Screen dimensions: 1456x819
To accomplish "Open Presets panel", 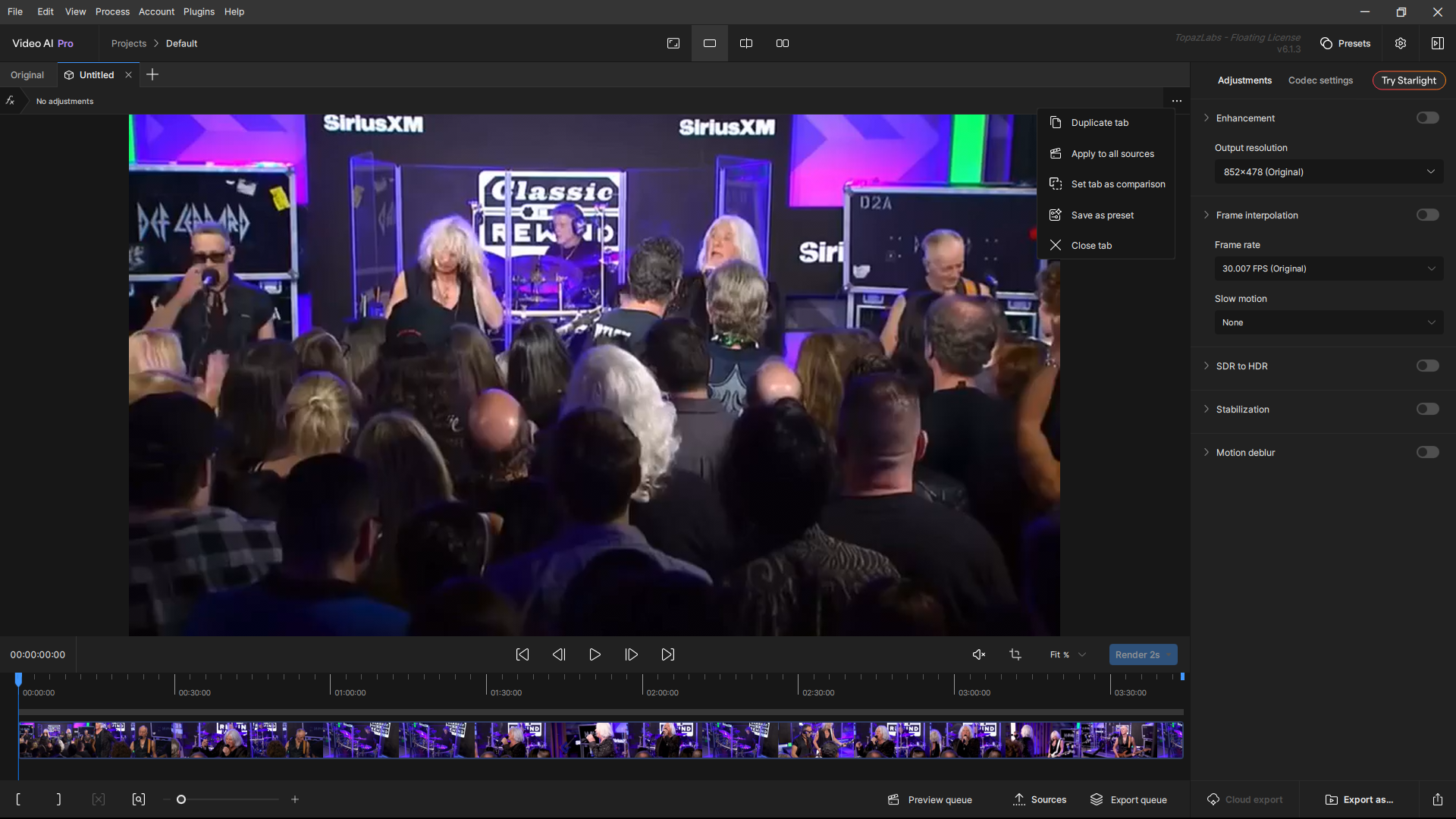I will [1346, 43].
